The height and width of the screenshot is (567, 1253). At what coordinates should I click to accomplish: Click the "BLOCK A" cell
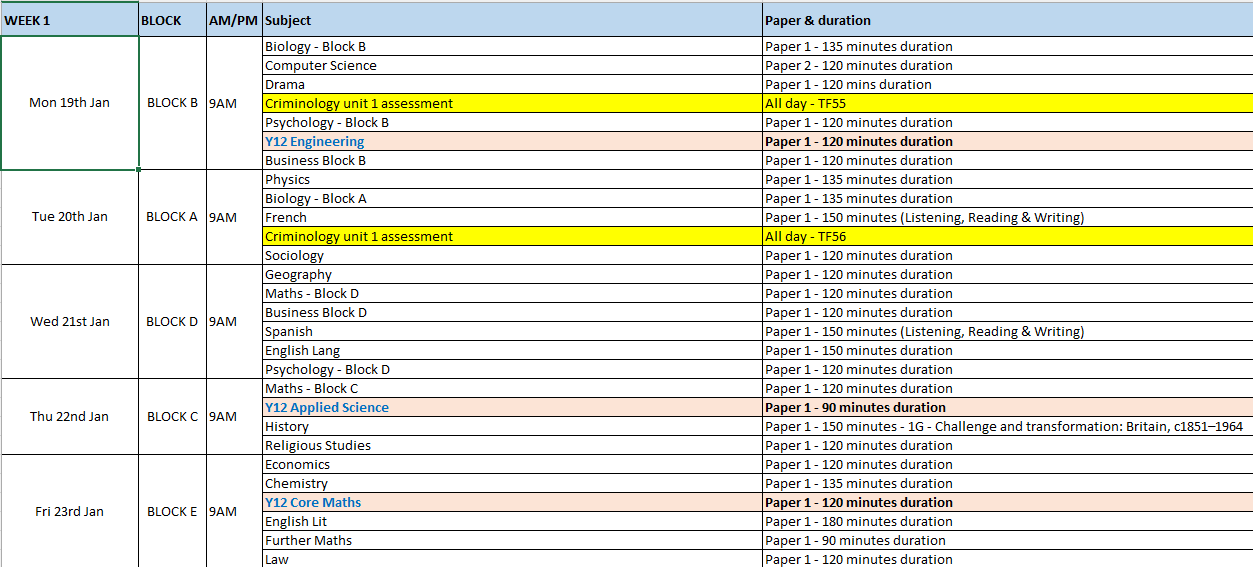(172, 217)
